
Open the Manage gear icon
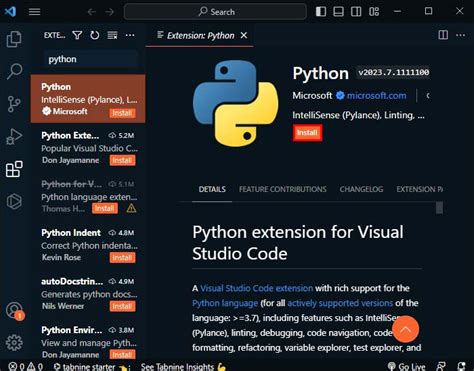pos(14,342)
